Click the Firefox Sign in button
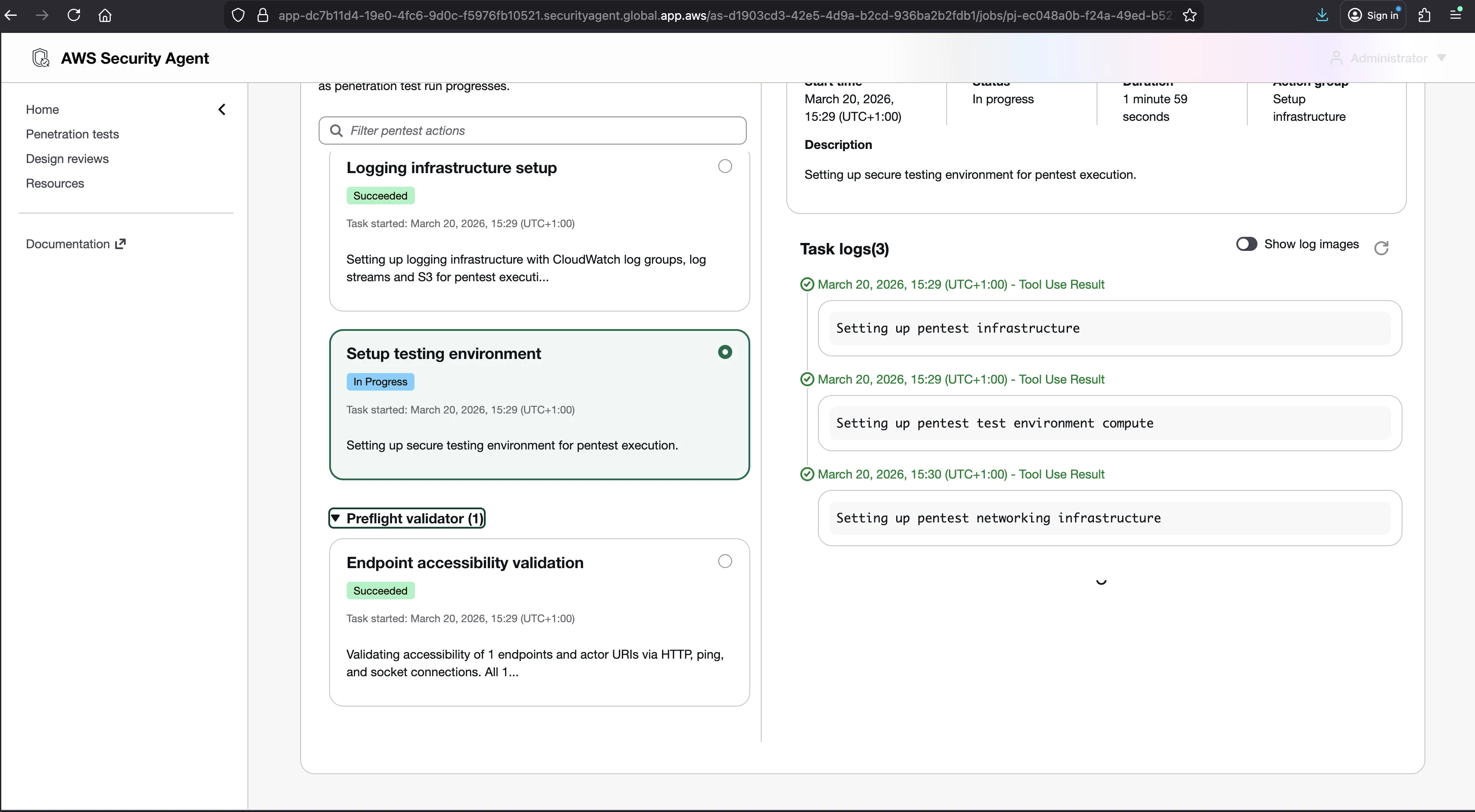The height and width of the screenshot is (812, 1475). pyautogui.click(x=1373, y=15)
